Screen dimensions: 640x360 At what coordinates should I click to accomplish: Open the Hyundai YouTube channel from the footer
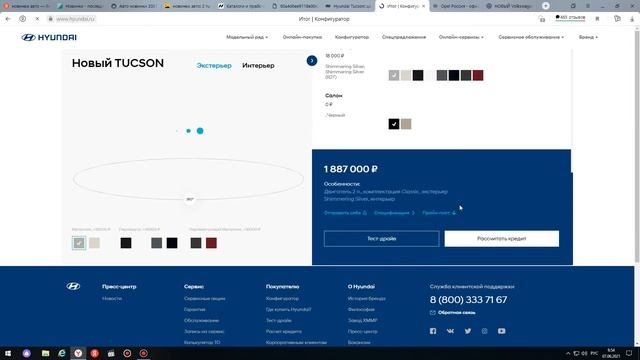pos(502,331)
